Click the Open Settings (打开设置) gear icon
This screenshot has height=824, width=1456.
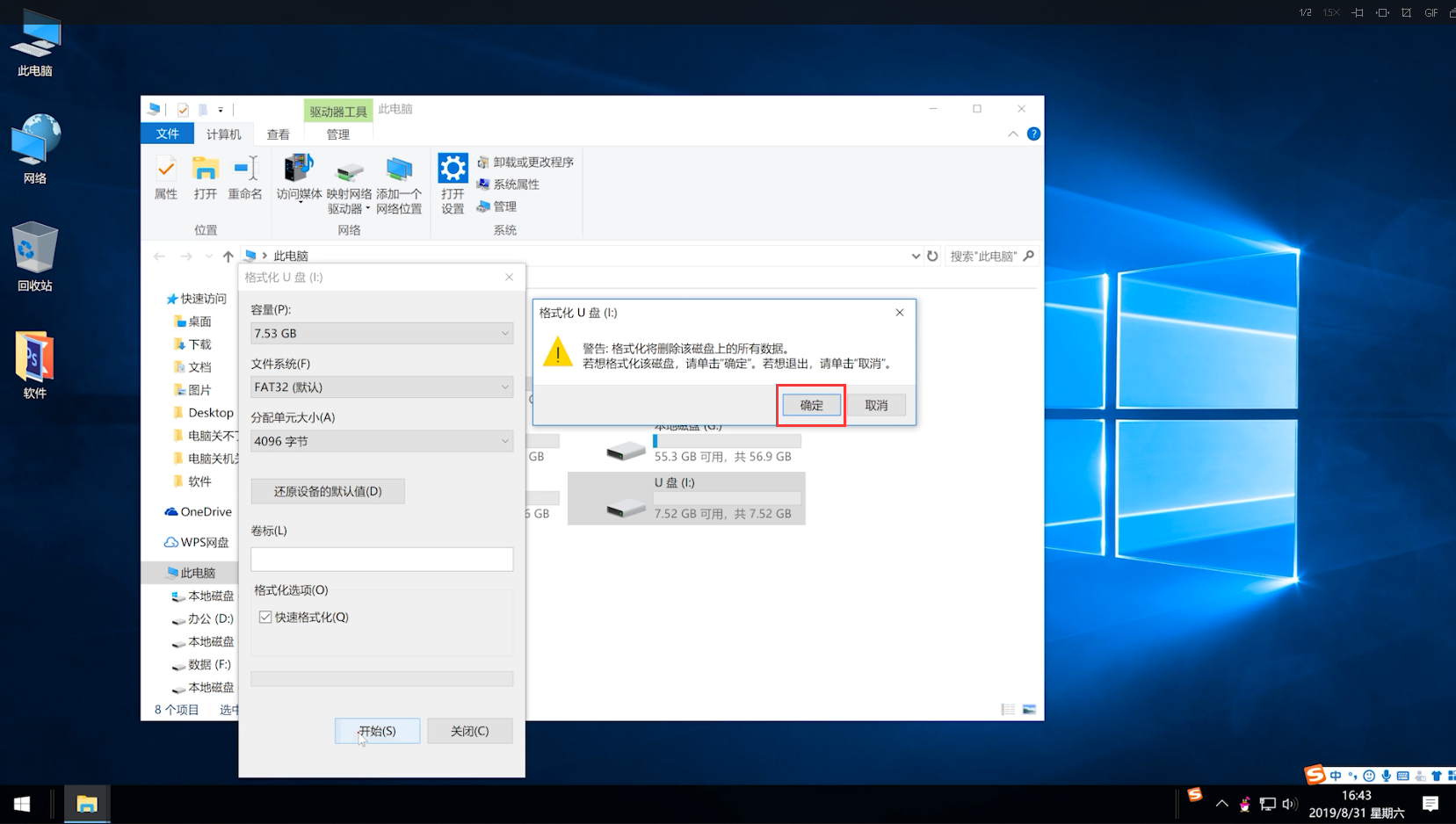(x=453, y=184)
